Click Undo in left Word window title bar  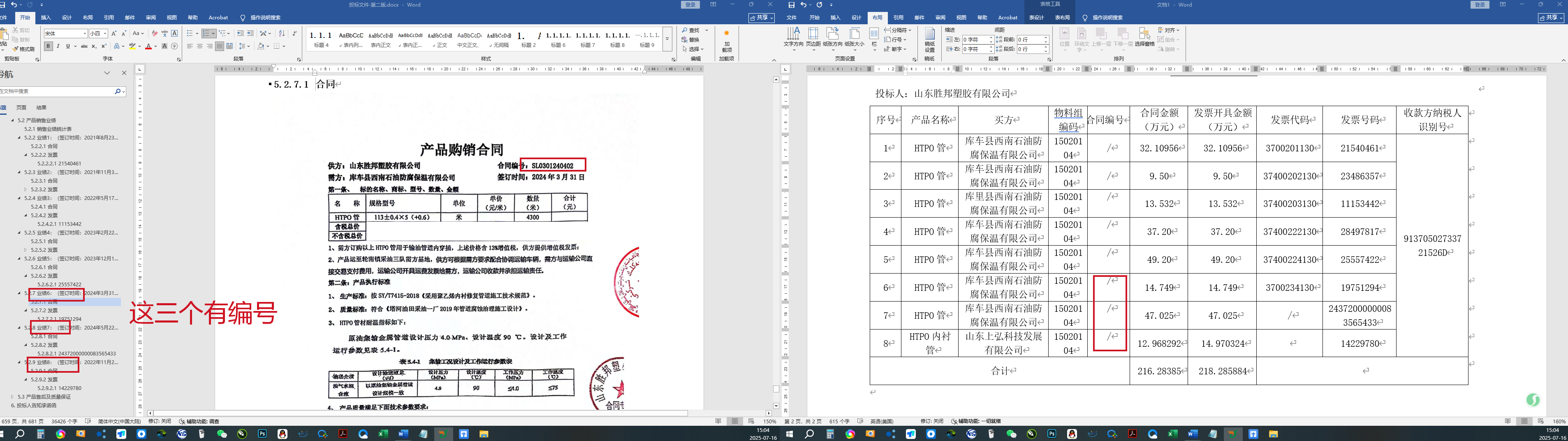(x=14, y=5)
